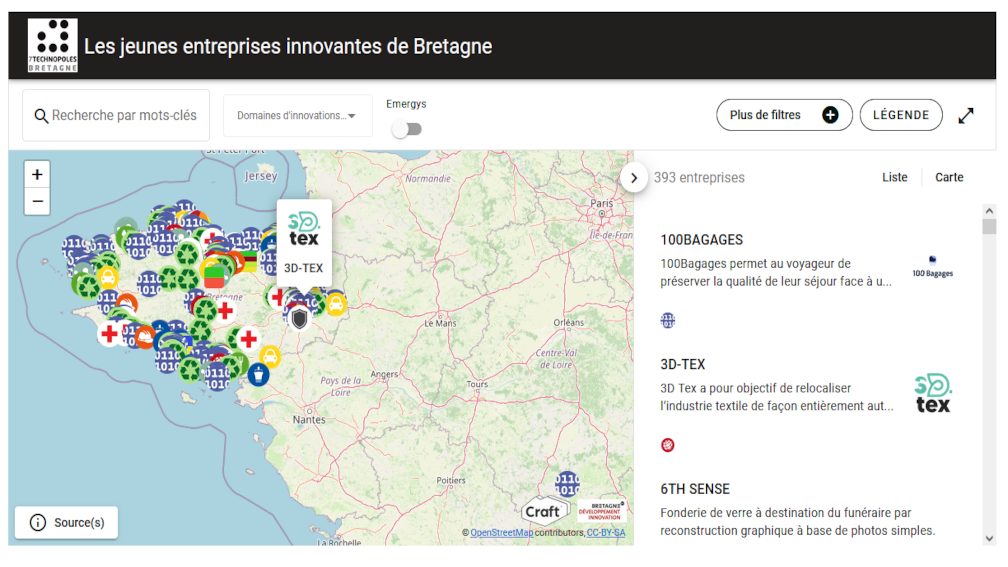
Task: Click the plus icon in Plus de filtres
Action: (x=830, y=115)
